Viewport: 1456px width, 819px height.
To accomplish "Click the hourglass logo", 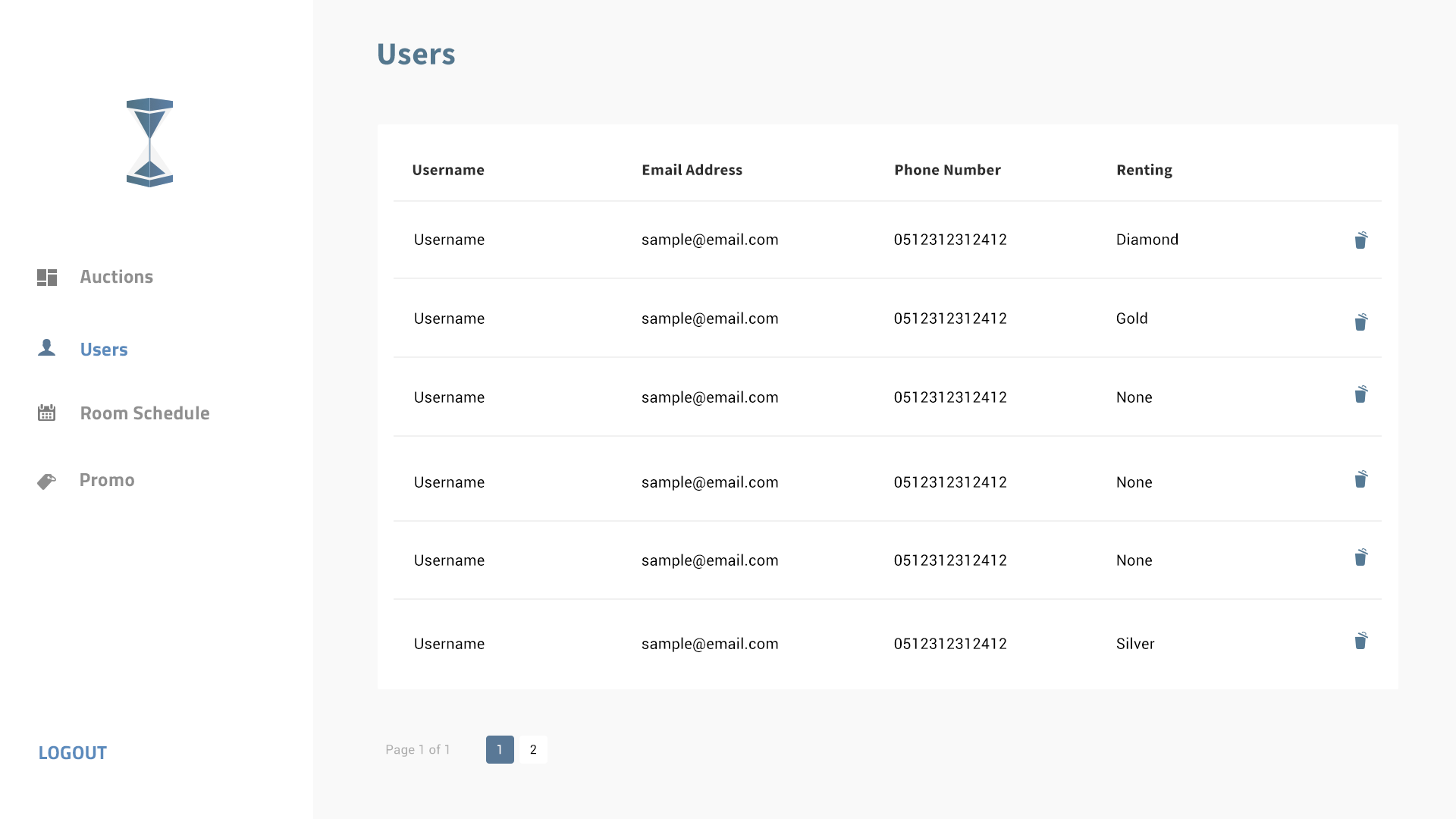I will (149, 143).
